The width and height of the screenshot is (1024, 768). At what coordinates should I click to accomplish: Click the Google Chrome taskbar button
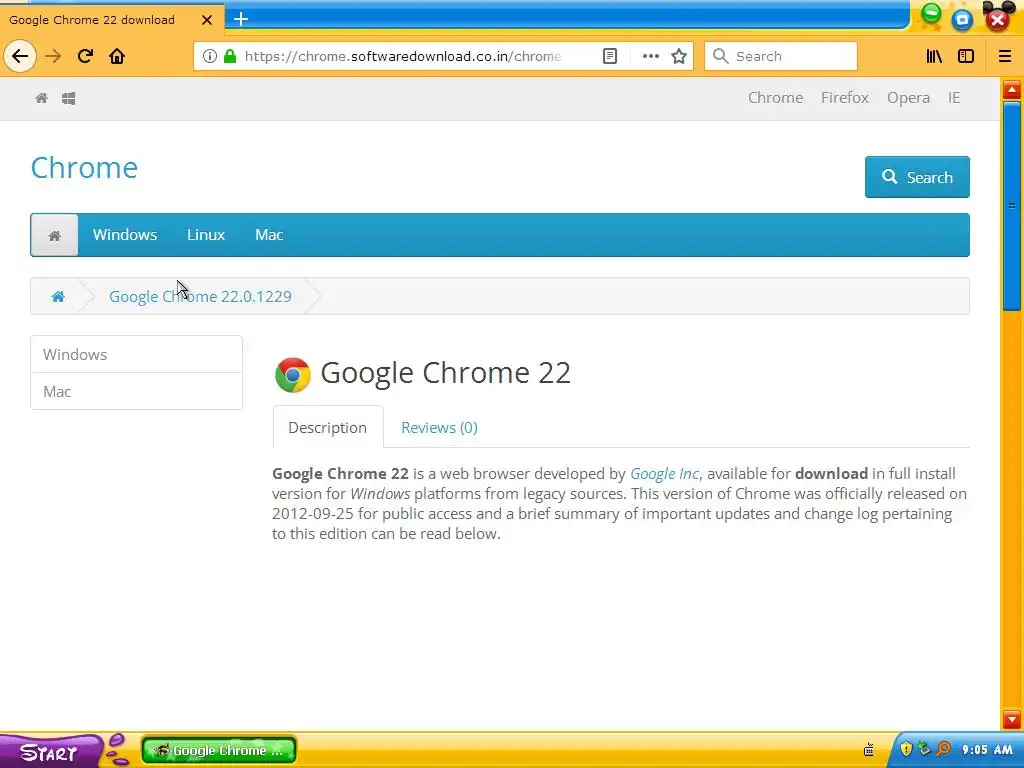tap(219, 750)
